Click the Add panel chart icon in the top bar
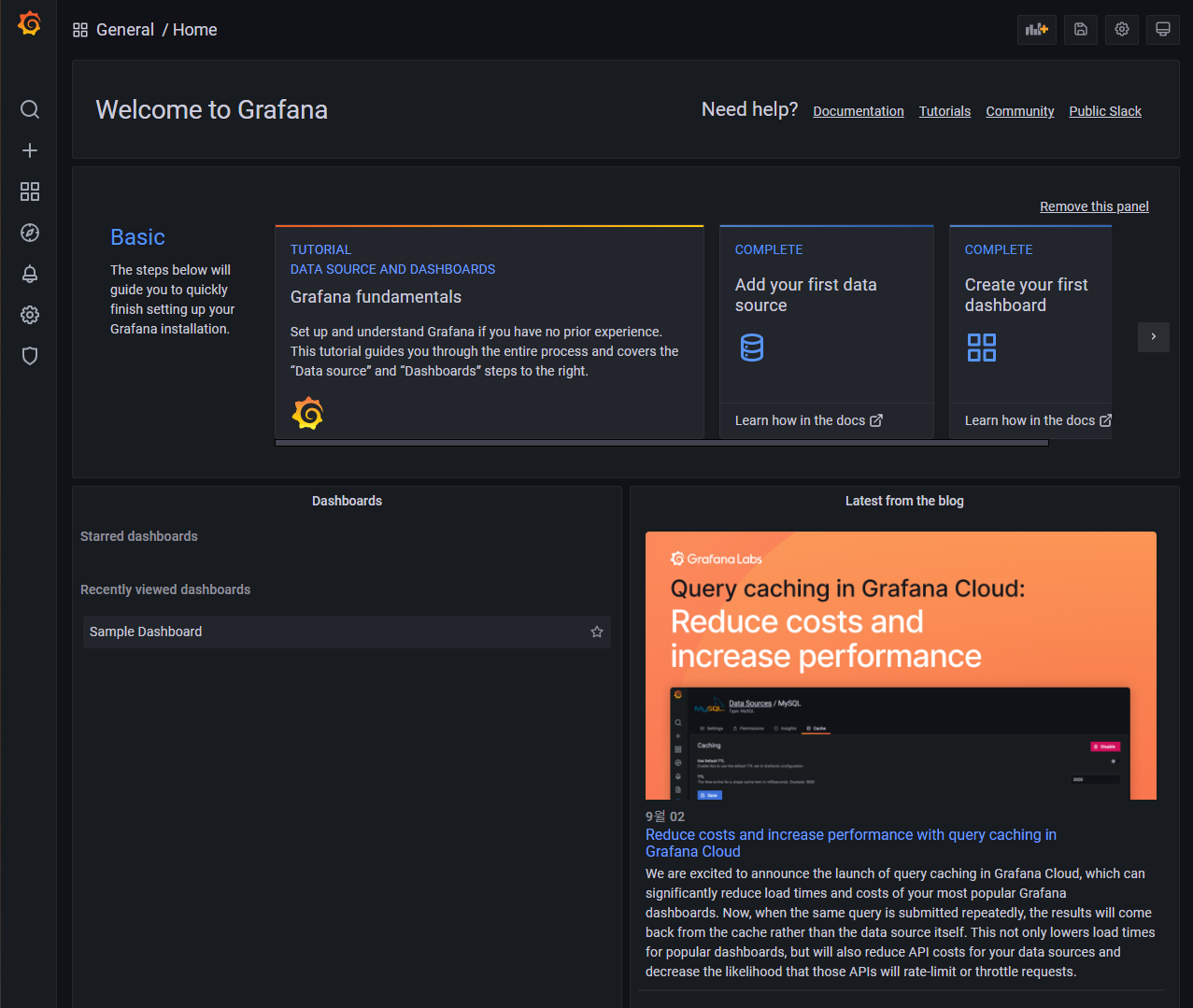Screen dimensions: 1193x1008 (x=1037, y=29)
